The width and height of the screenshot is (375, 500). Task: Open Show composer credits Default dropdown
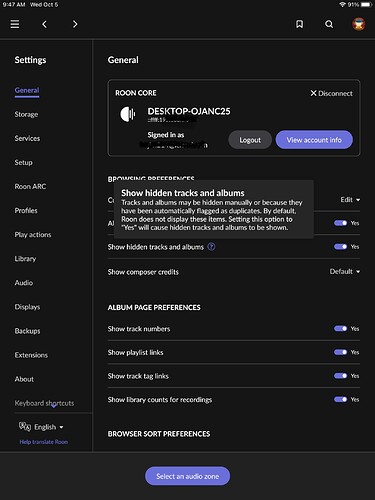tap(345, 272)
